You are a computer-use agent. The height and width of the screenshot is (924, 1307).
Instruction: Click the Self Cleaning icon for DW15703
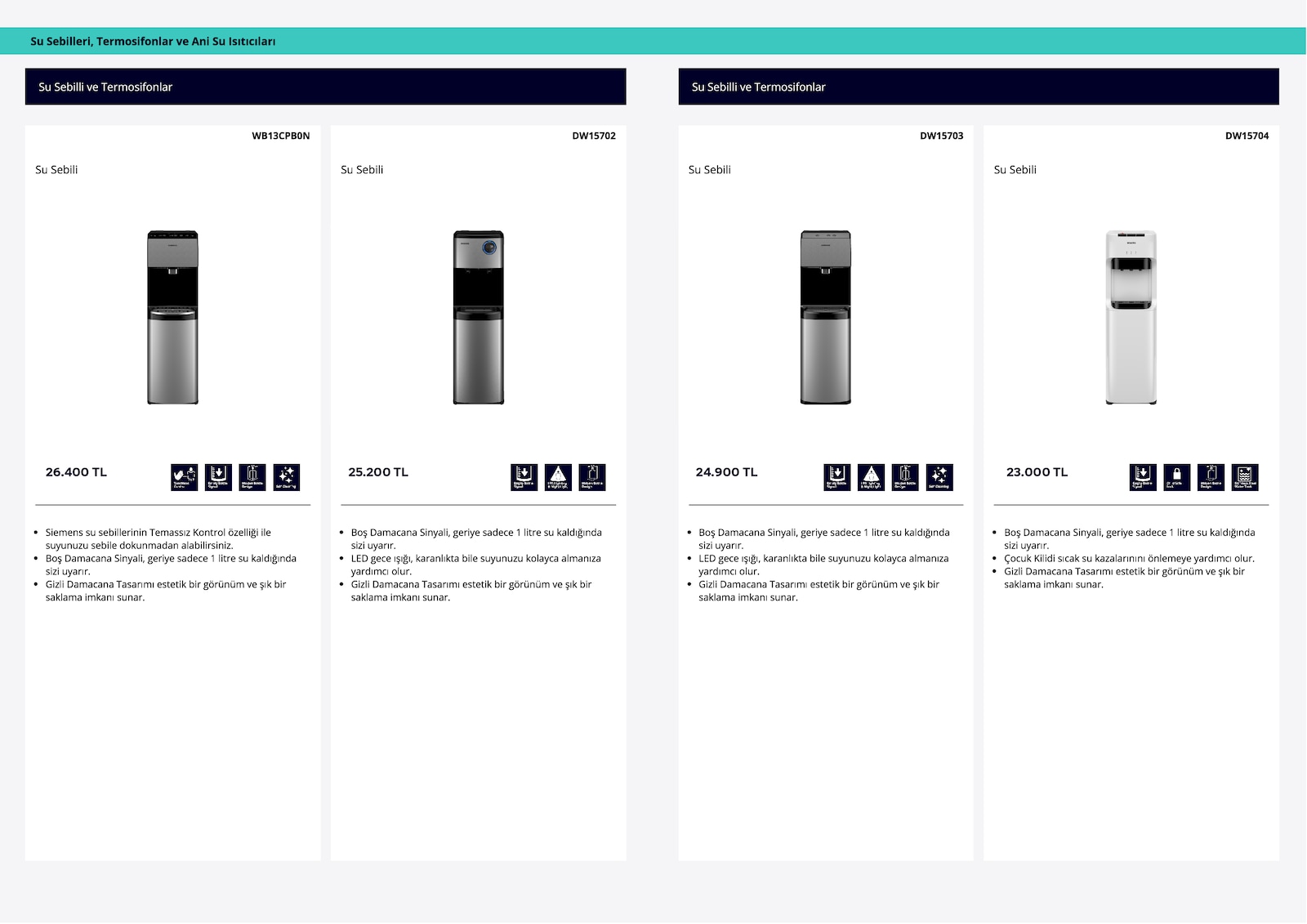click(x=939, y=477)
